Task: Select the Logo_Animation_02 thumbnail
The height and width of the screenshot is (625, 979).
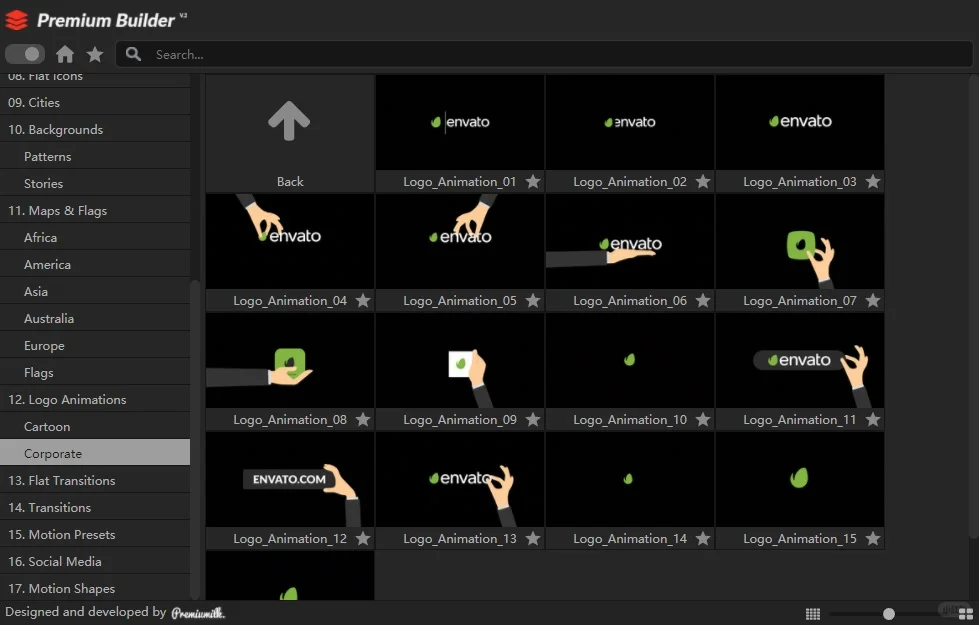Action: coord(630,122)
